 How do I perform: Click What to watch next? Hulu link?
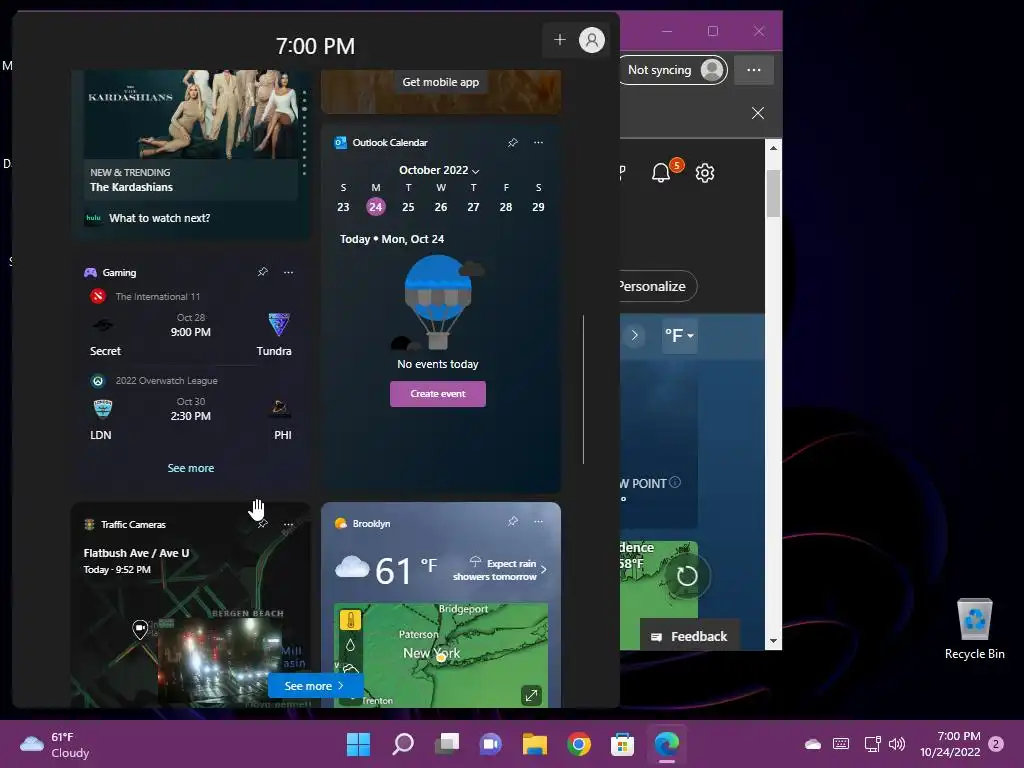[x=159, y=218]
